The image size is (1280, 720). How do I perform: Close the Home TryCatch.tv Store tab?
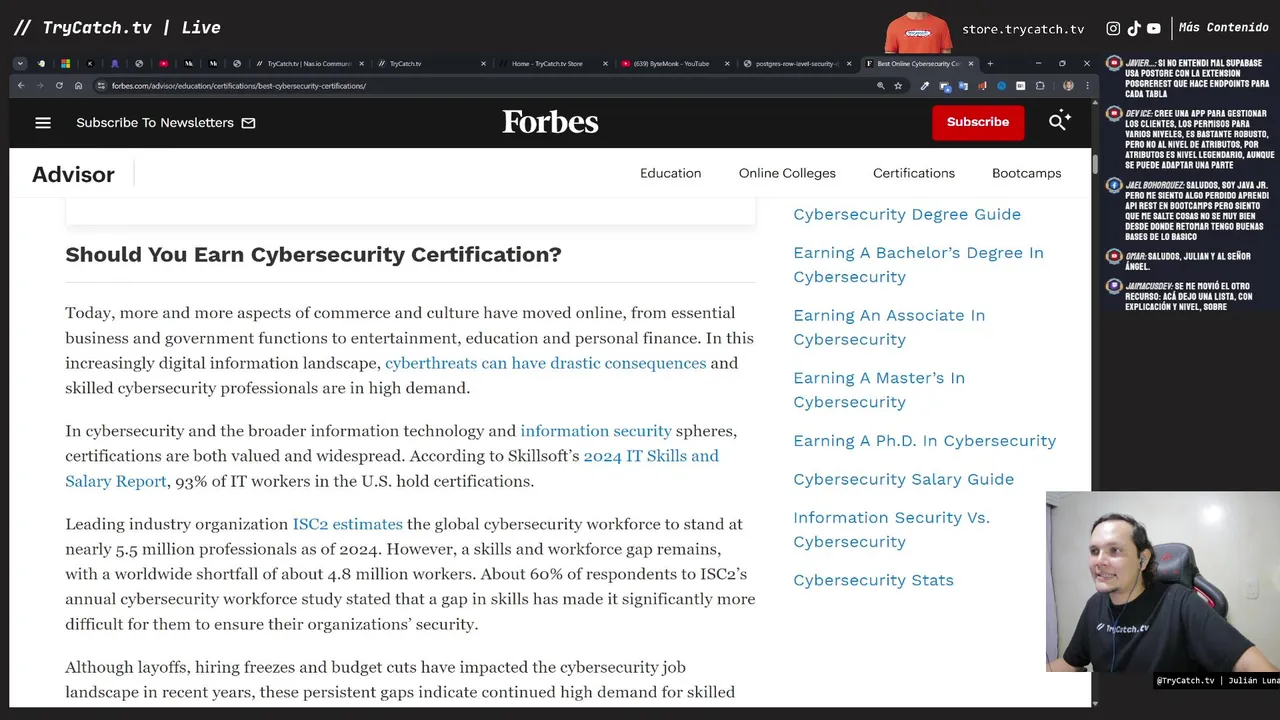coord(605,64)
